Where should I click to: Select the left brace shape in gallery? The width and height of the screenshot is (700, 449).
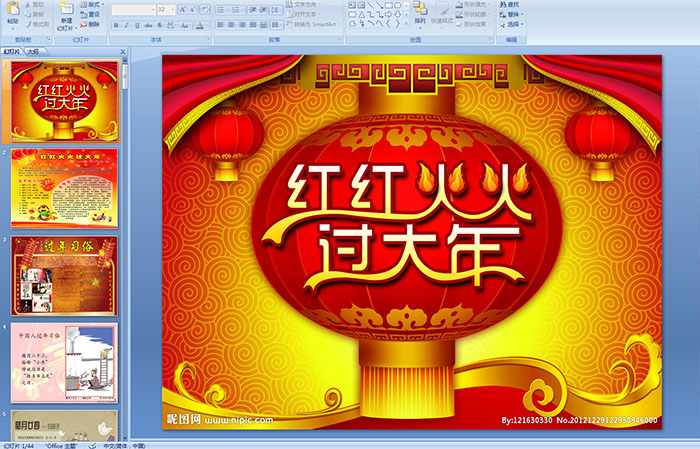click(389, 23)
